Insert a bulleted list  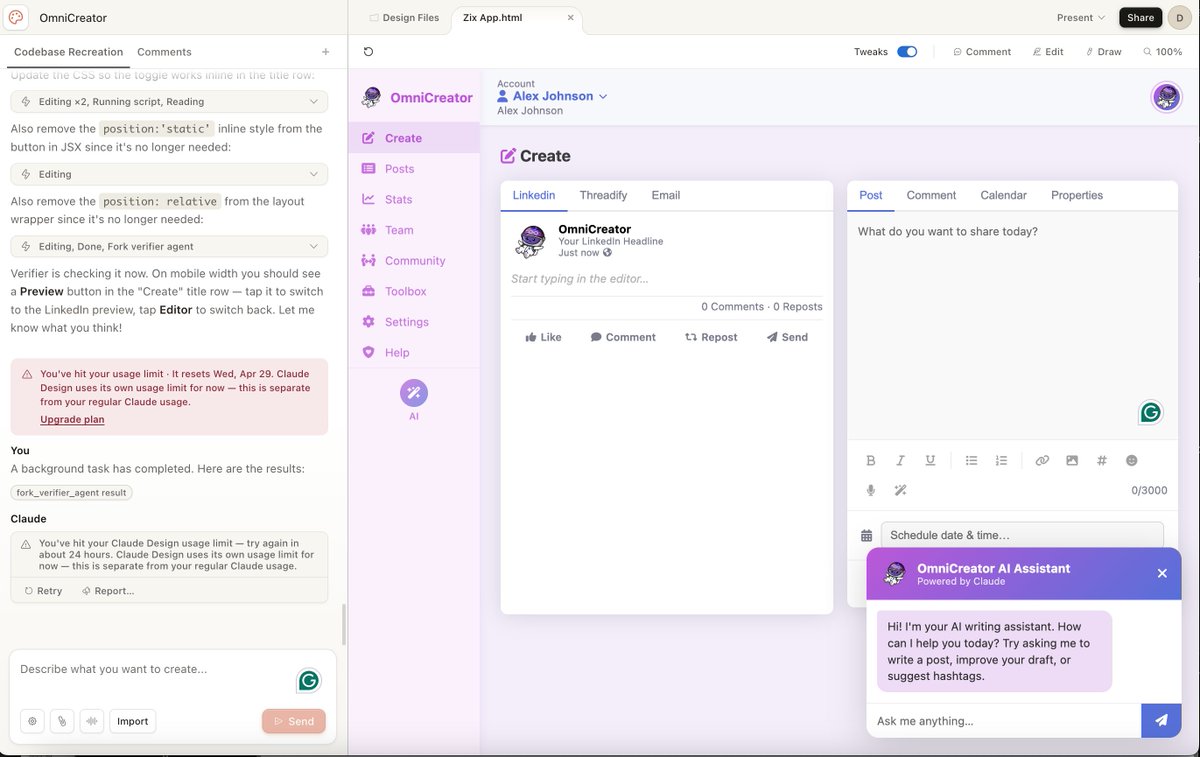click(971, 461)
